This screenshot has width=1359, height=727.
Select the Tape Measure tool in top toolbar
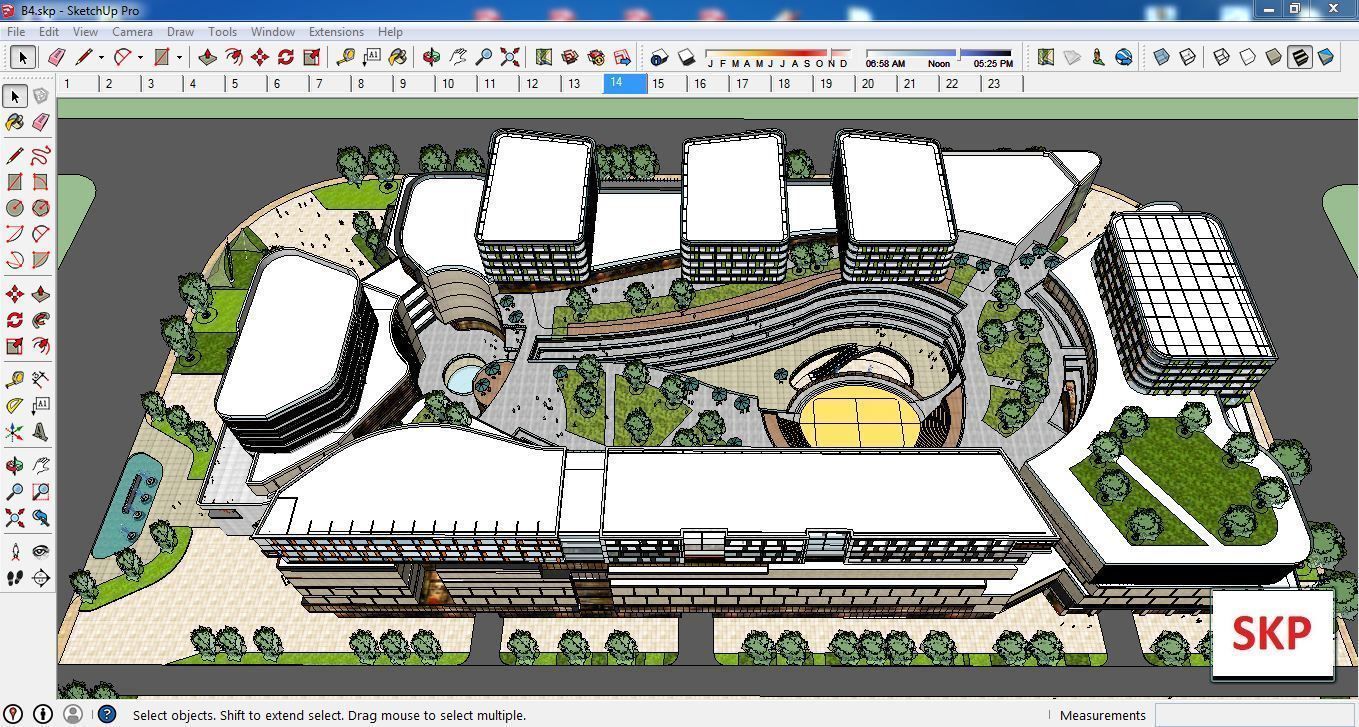tap(346, 57)
